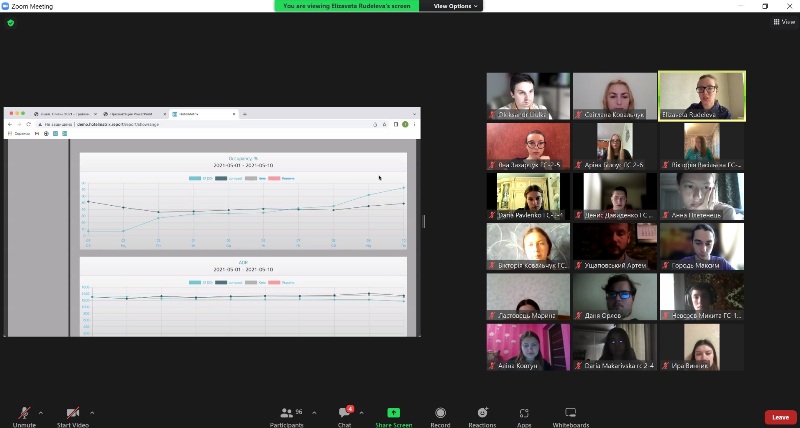
Task: Select Elizaveta Rudeleva's highlighted video tile
Action: click(x=702, y=96)
